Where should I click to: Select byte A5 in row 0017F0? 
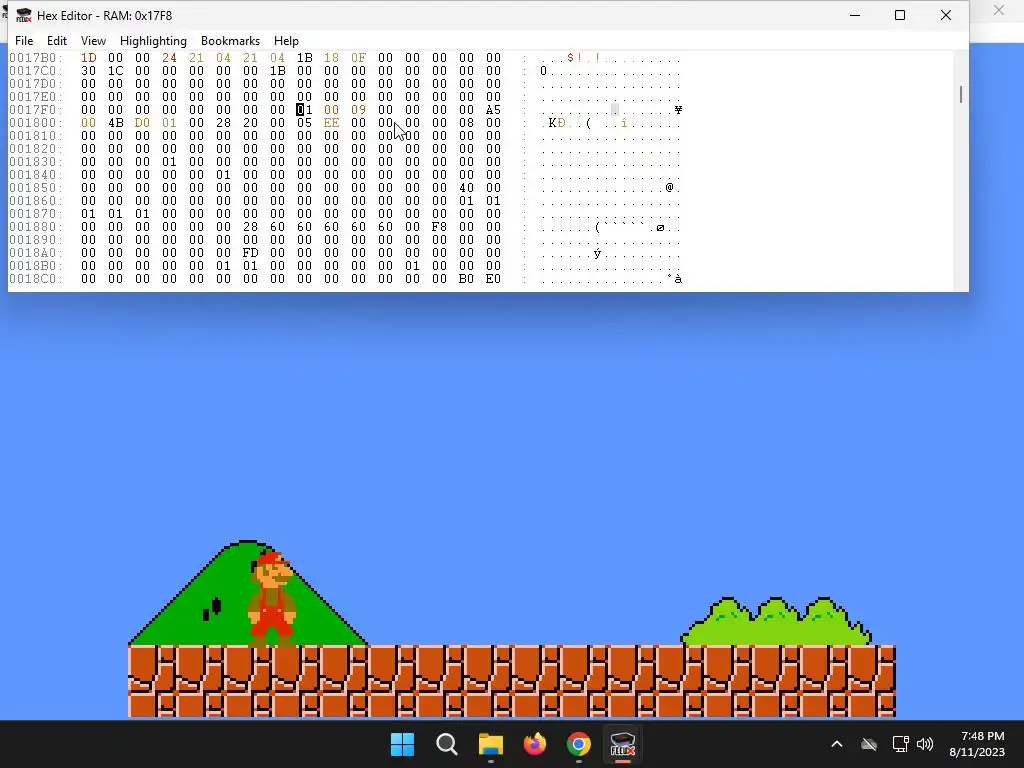(x=493, y=110)
